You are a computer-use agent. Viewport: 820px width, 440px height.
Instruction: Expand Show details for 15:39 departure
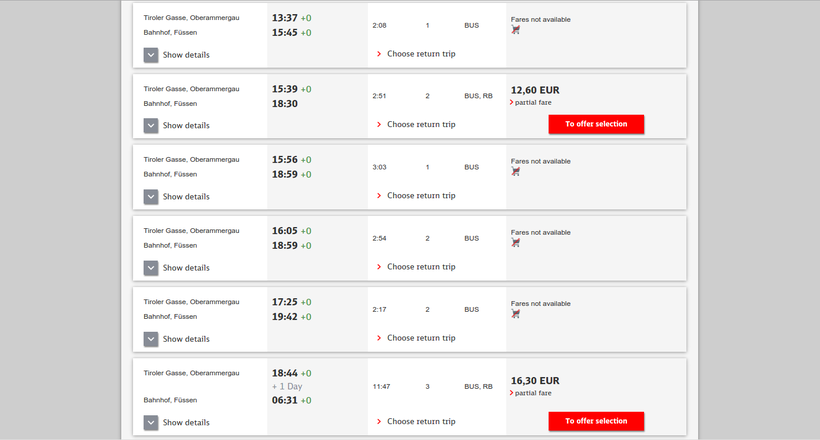click(x=151, y=126)
